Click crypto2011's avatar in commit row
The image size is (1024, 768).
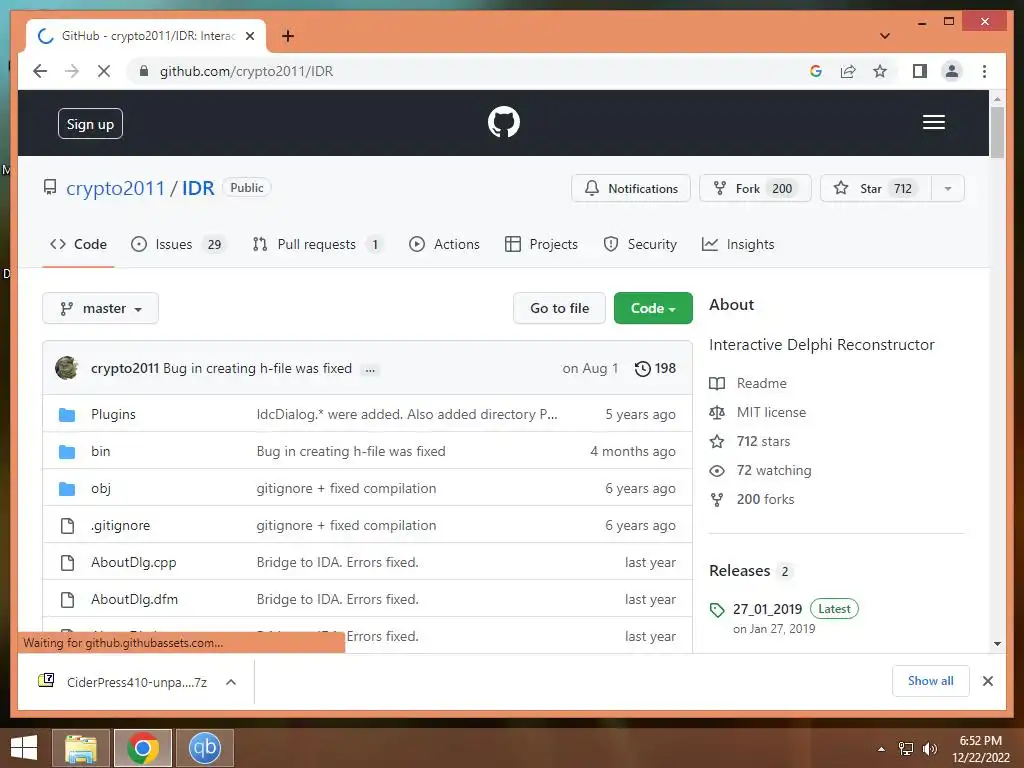[67, 368]
